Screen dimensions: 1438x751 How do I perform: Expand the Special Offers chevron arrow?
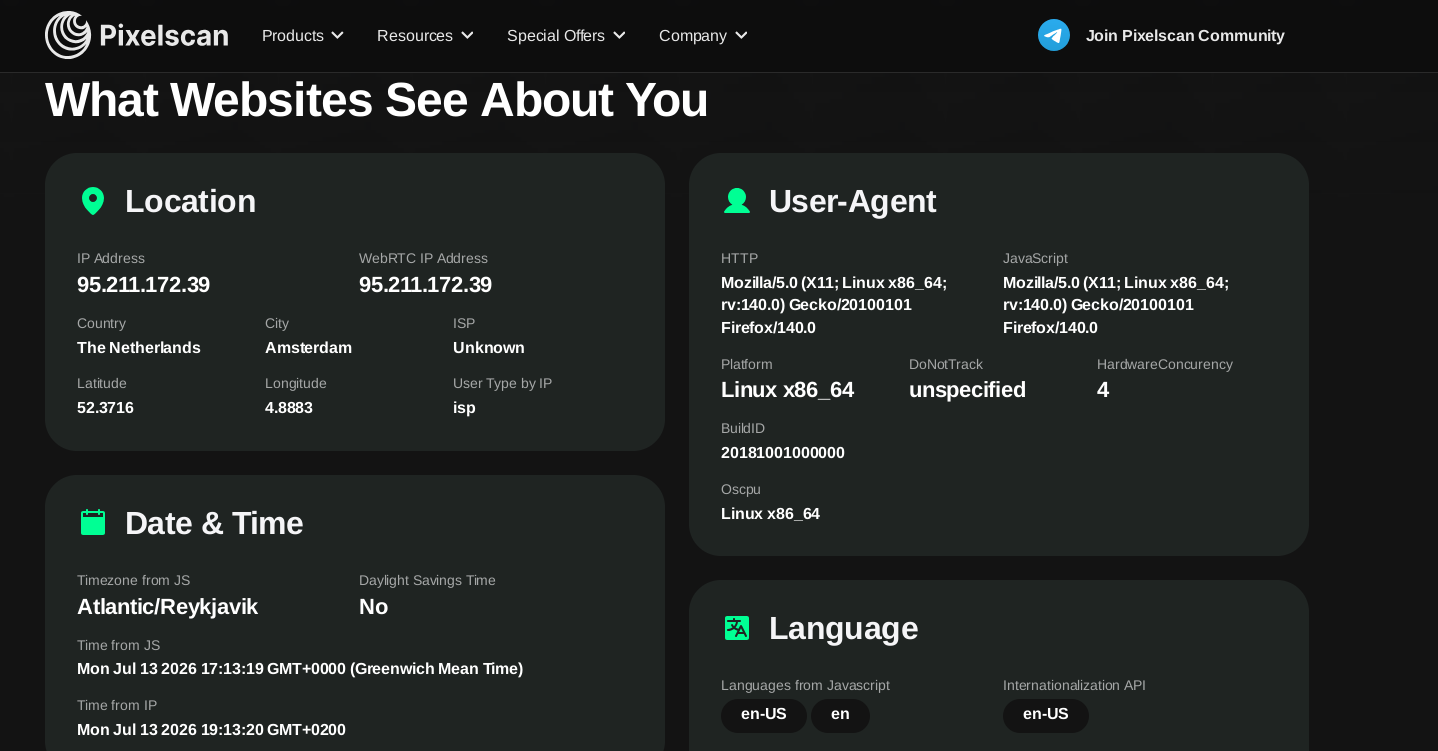coord(619,36)
